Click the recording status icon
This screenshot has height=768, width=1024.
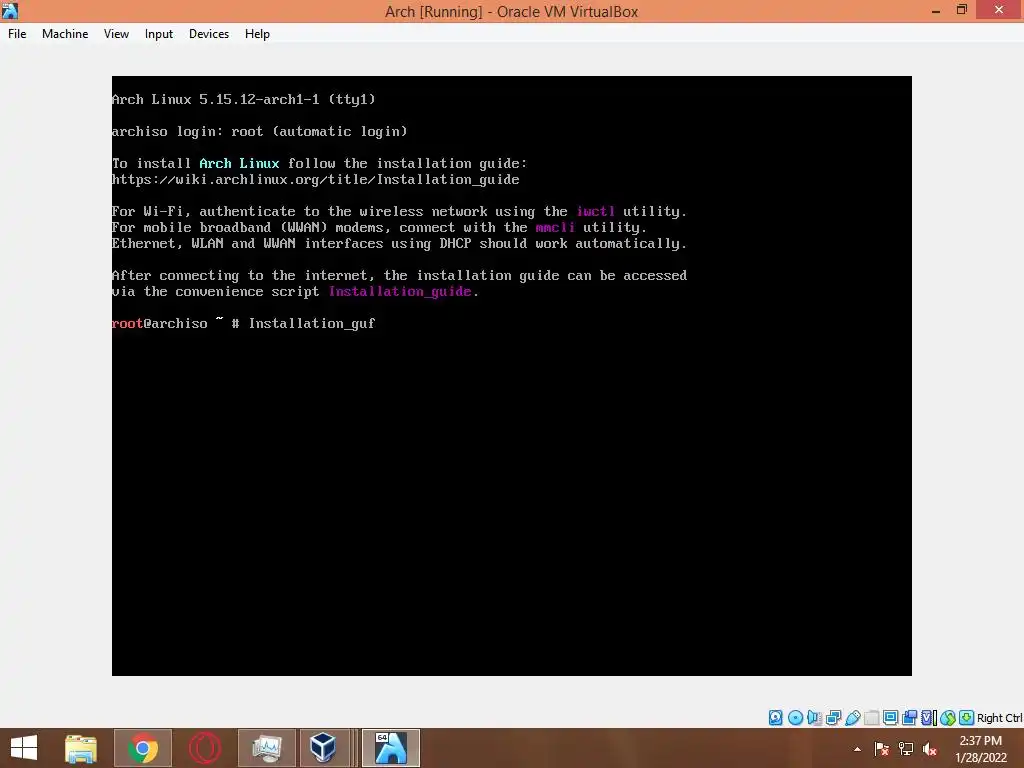coord(909,718)
